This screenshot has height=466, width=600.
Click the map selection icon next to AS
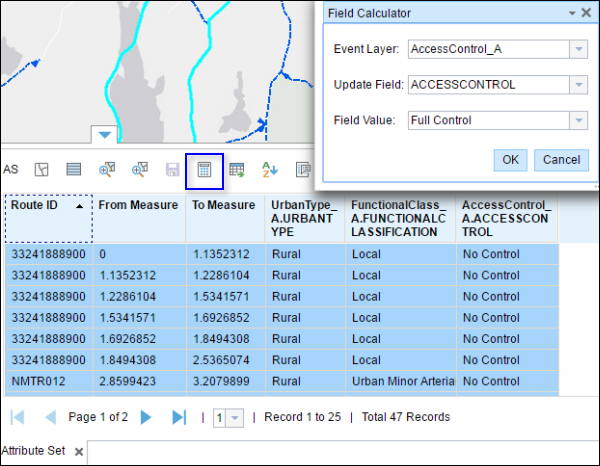click(42, 170)
